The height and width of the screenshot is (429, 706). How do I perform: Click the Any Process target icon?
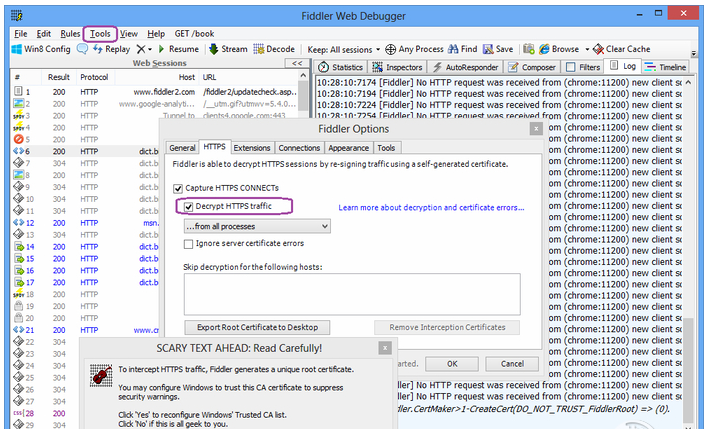390,49
